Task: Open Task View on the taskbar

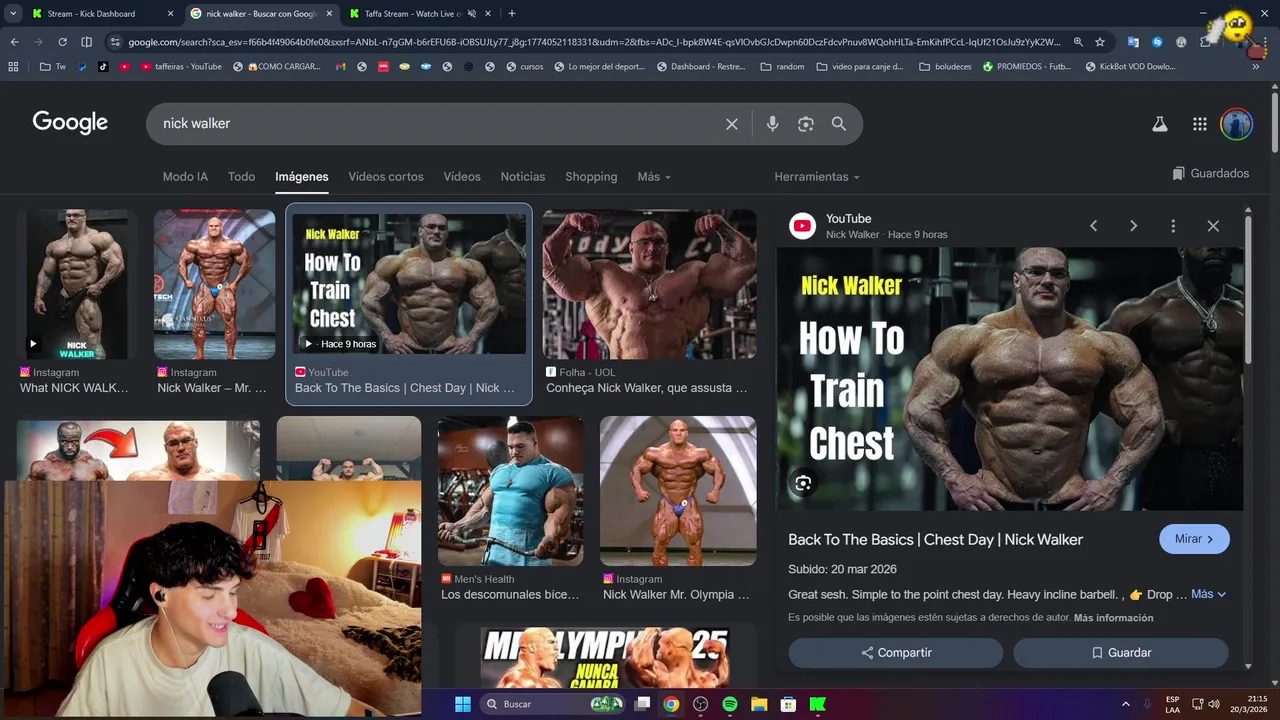Action: 642,704
